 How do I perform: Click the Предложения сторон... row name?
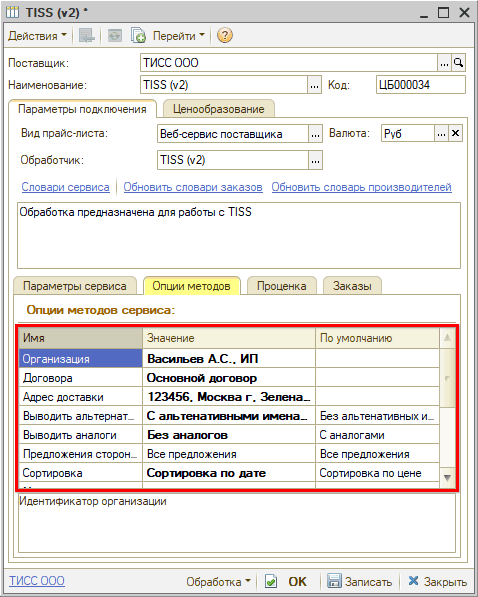click(81, 454)
